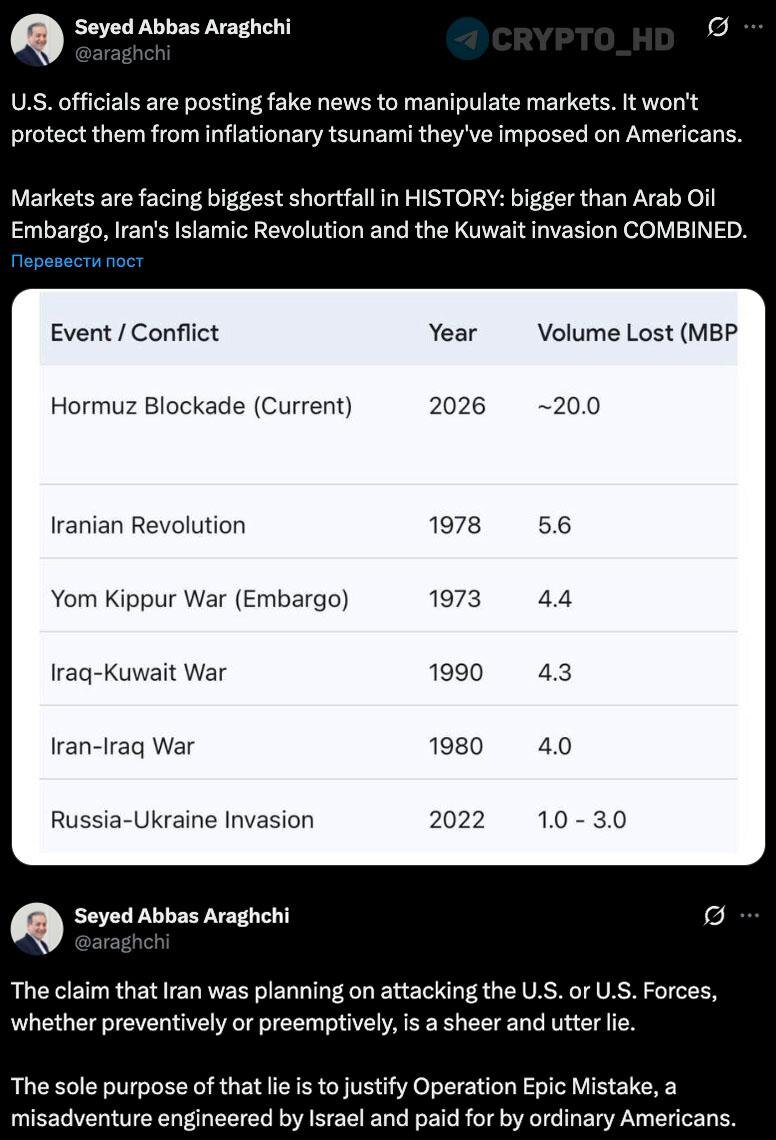This screenshot has height=1140, width=776.
Task: Open the three-dot menu on the second post
Action: click(749, 915)
